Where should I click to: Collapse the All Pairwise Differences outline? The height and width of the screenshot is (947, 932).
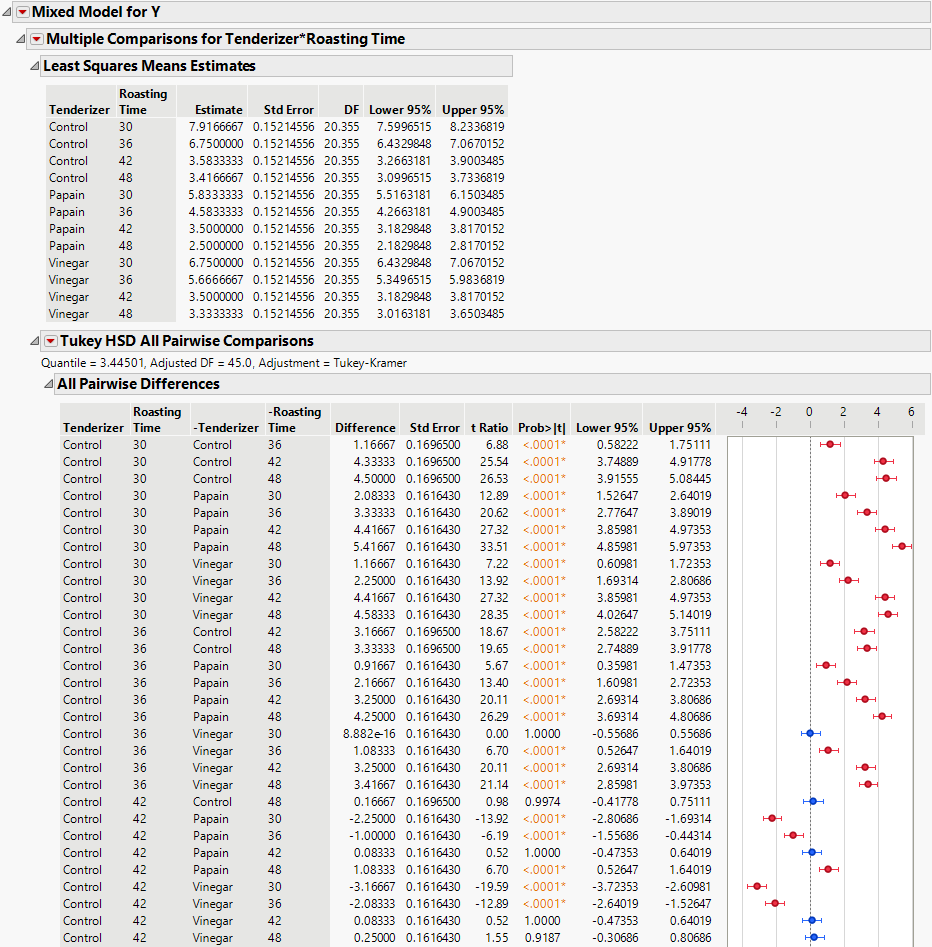coord(48,384)
